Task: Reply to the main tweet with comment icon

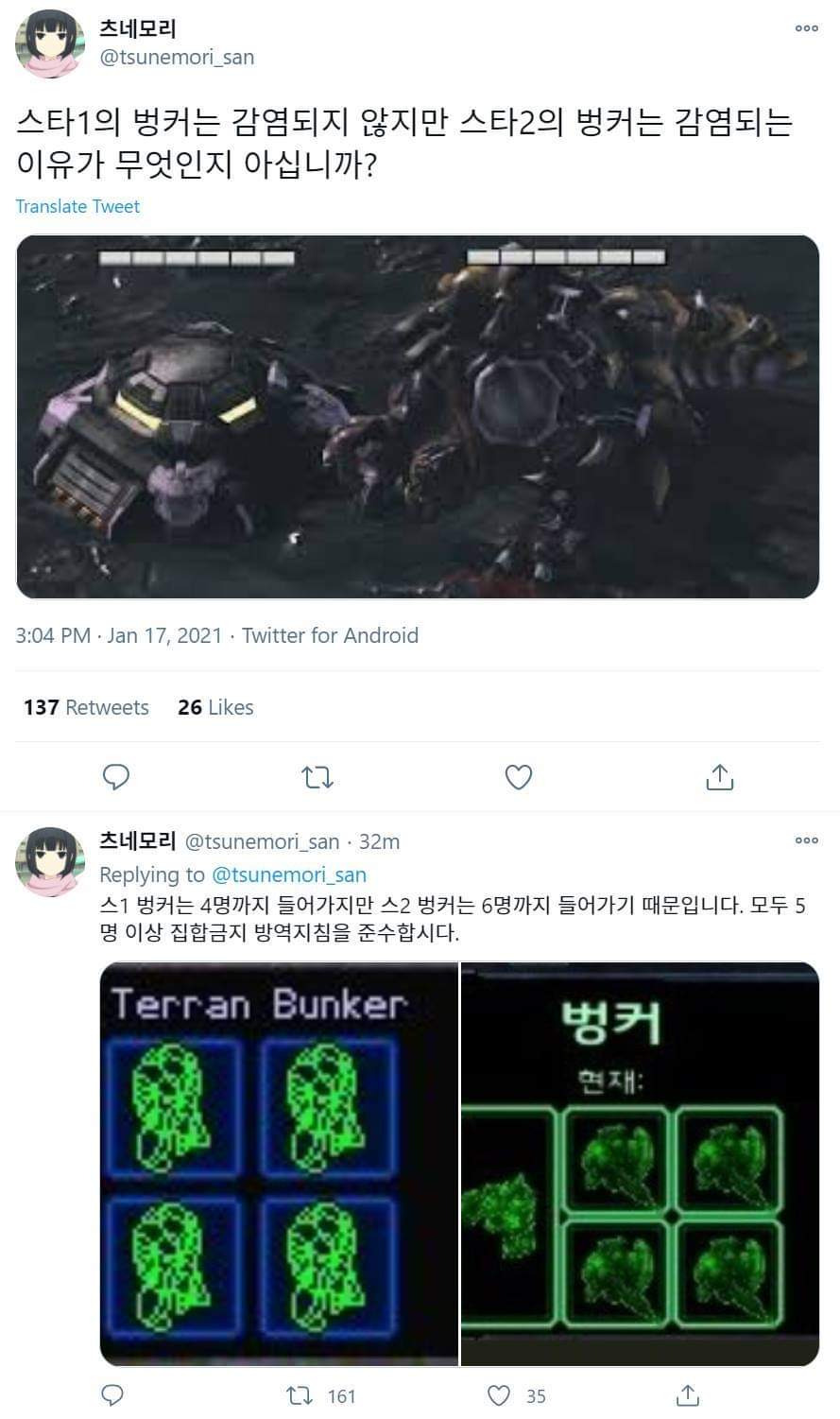Action: (x=115, y=777)
